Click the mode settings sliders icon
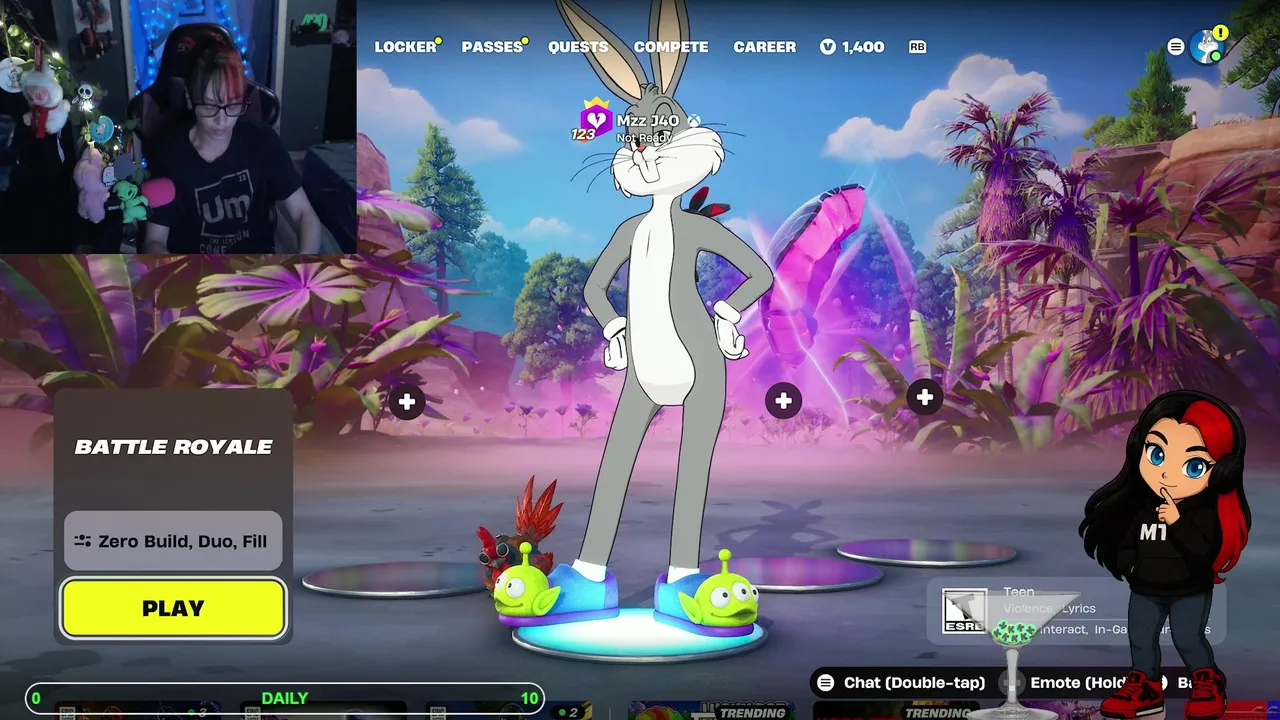The width and height of the screenshot is (1280, 720). (x=82, y=541)
